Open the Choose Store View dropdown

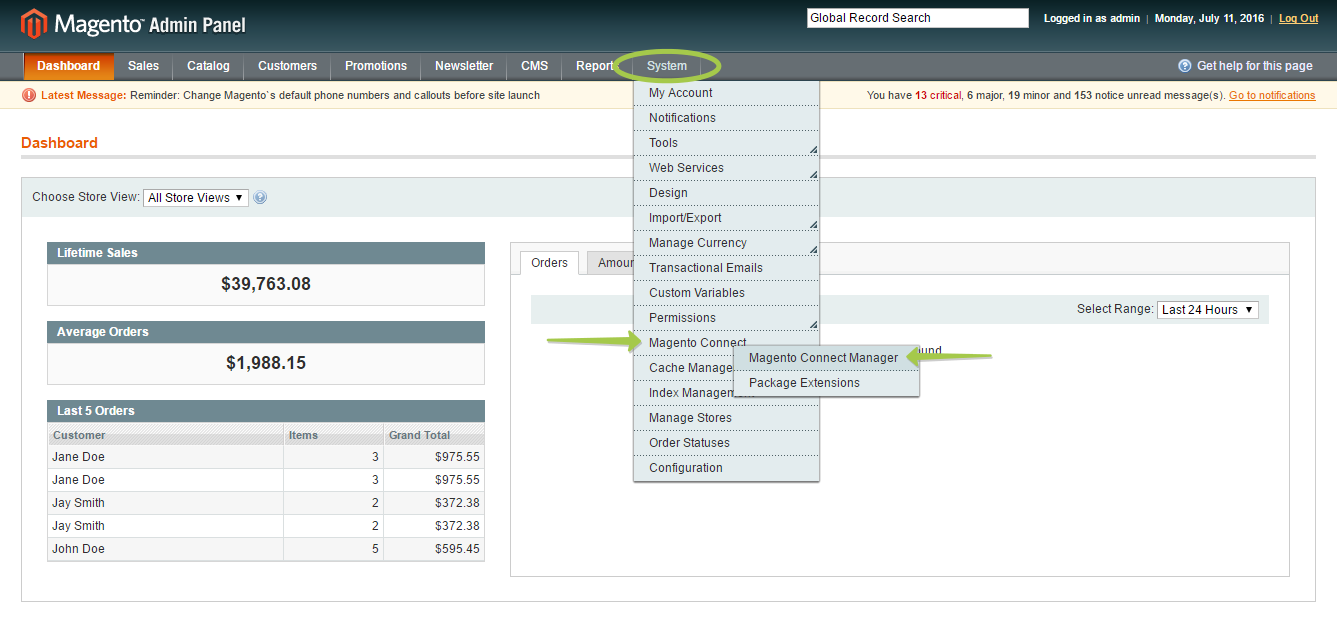click(196, 198)
